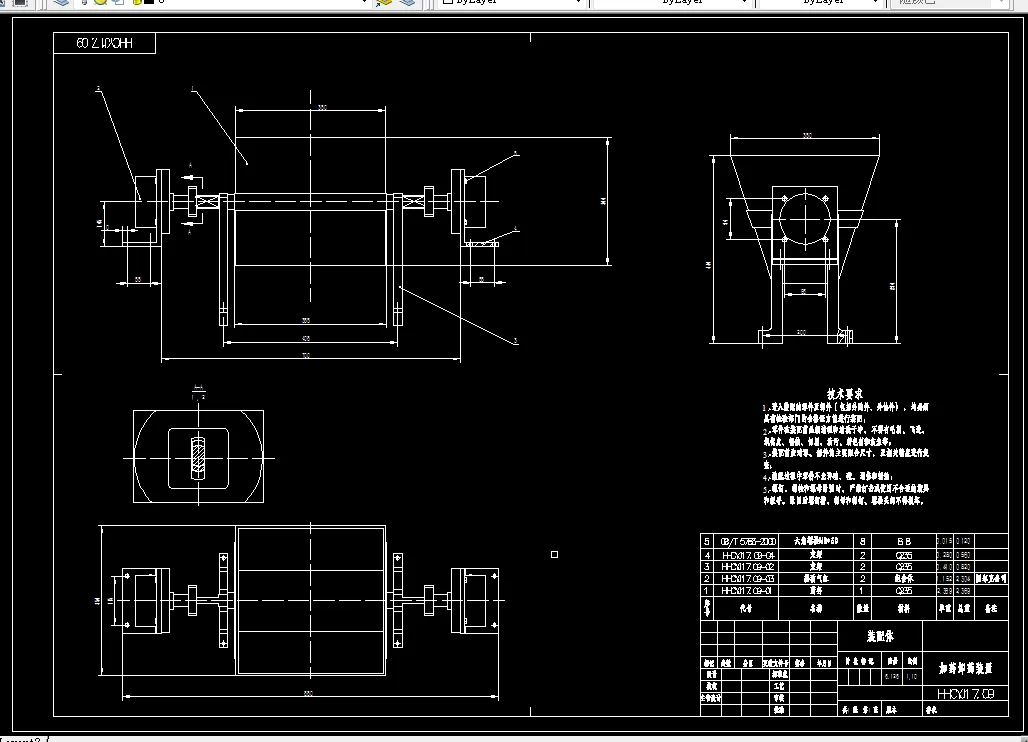Select Q235 material in HHCX017.09-04 row
Screen dimensions: 1028x742
click(x=903, y=555)
